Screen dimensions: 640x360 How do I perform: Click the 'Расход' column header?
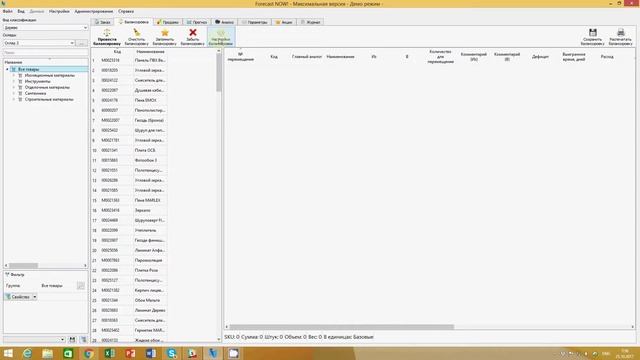point(607,57)
